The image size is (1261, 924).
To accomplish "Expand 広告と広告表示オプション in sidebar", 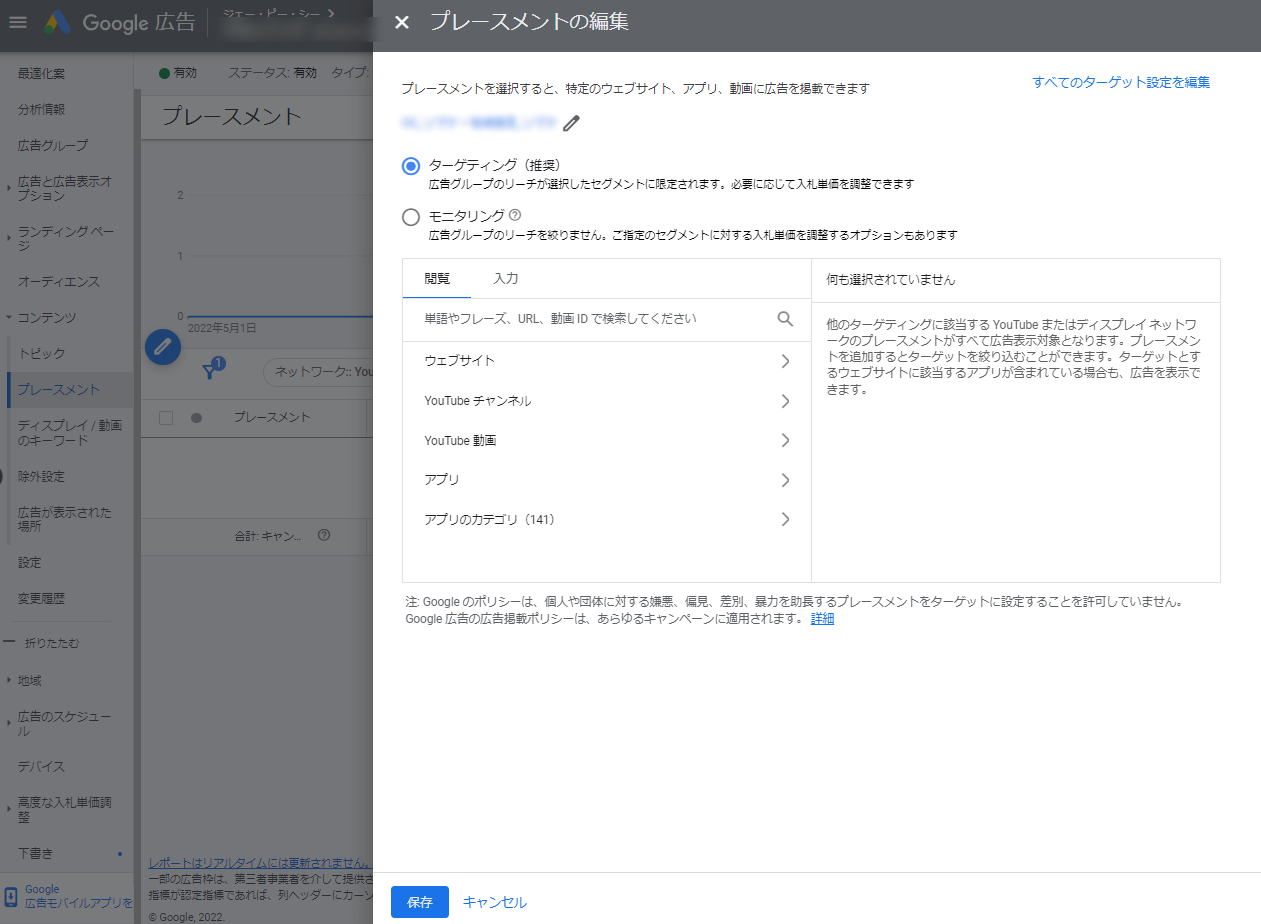I will pyautogui.click(x=66, y=188).
